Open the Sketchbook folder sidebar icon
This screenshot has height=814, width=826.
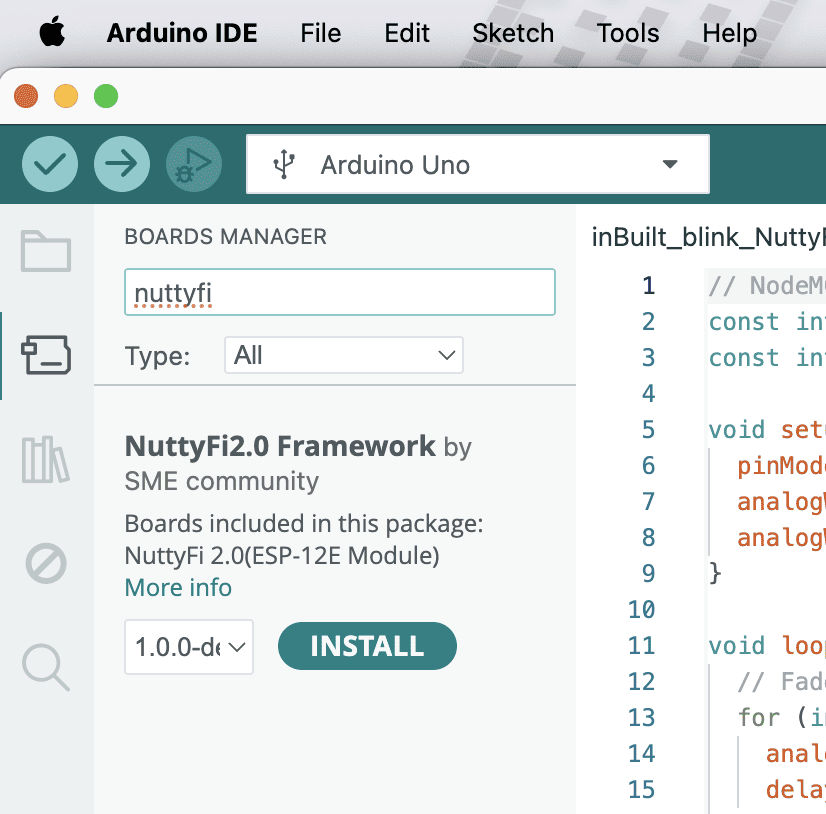tap(46, 252)
